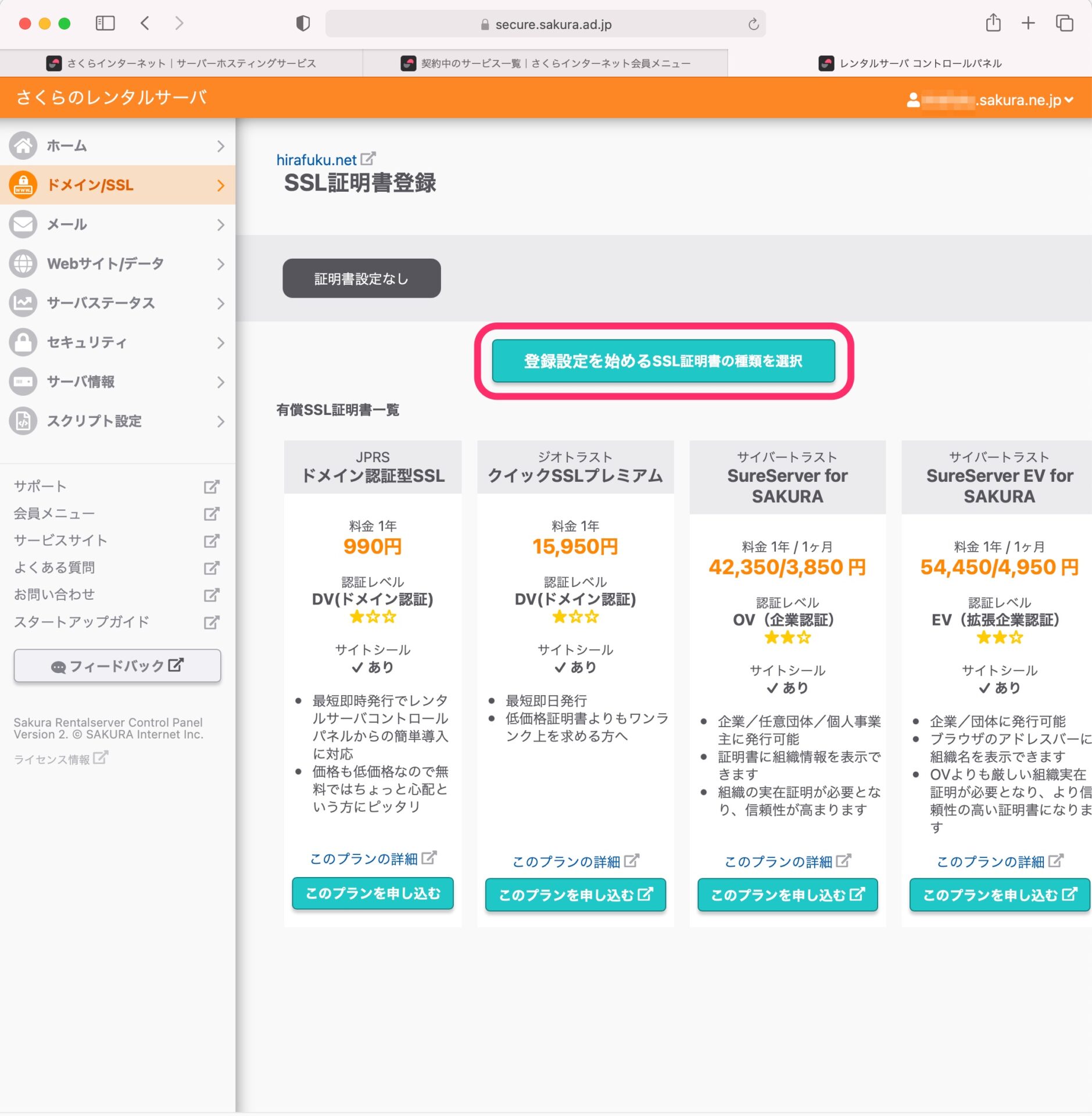
Task: Click the home icon in the sidebar
Action: [23, 146]
